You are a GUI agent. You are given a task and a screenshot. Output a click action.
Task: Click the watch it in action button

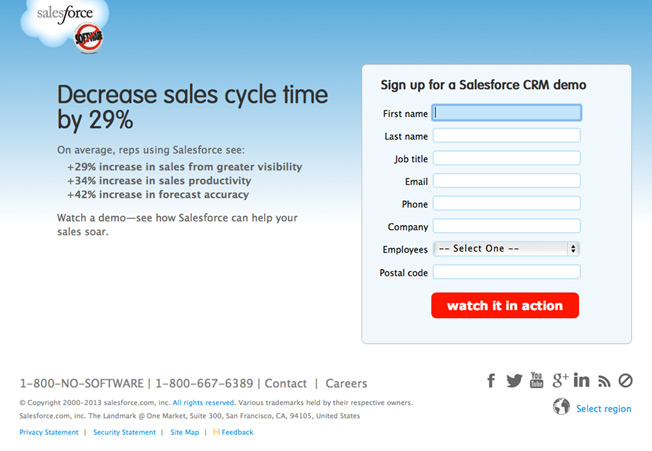[505, 306]
